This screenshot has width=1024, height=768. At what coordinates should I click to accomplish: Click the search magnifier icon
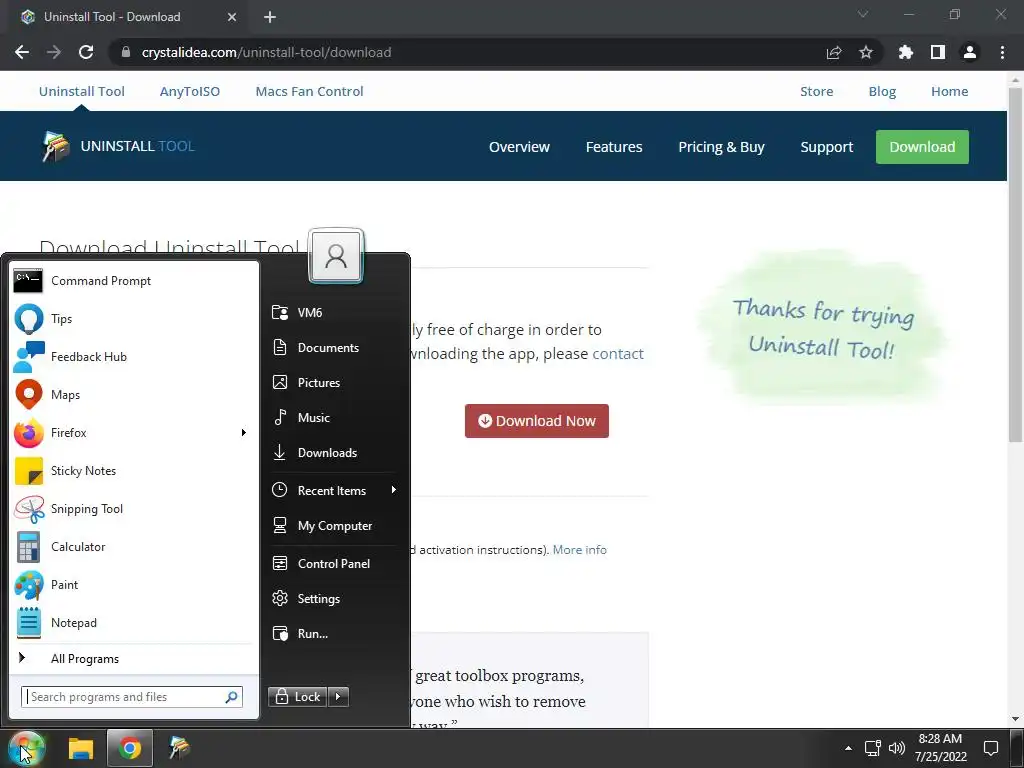point(231,697)
